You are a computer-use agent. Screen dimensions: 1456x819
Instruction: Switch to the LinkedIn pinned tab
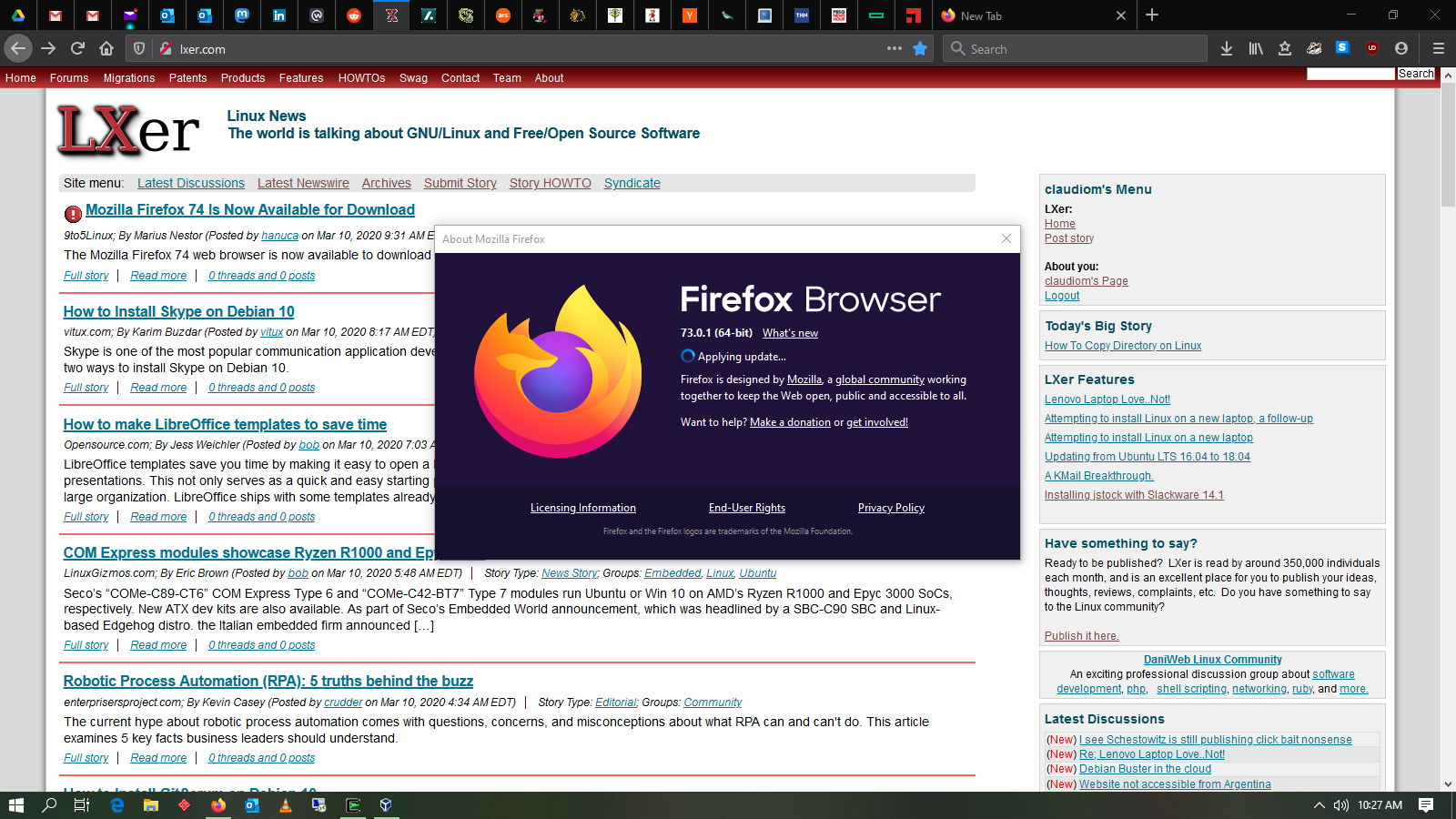(279, 15)
